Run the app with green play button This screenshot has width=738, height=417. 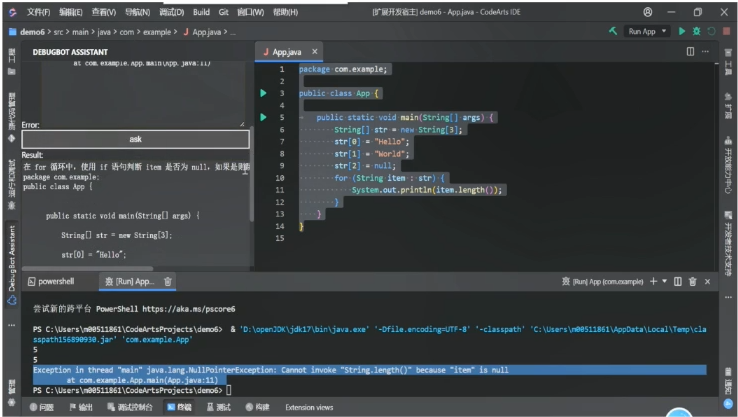point(682,31)
